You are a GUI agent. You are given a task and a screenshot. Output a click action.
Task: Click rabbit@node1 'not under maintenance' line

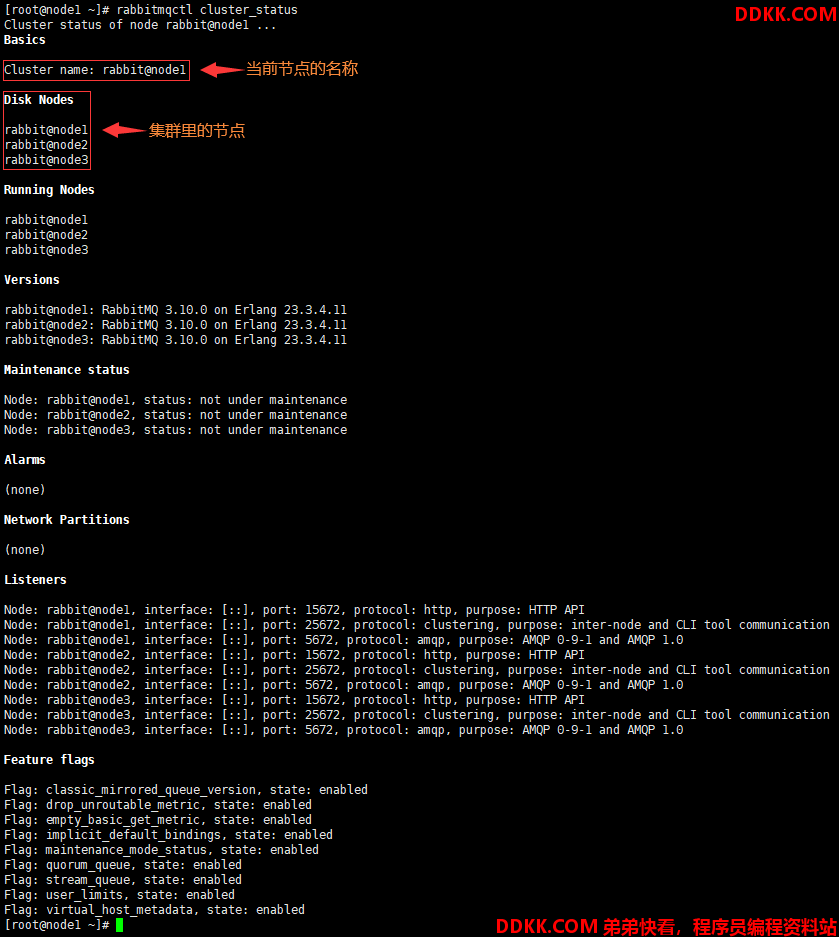coord(176,400)
